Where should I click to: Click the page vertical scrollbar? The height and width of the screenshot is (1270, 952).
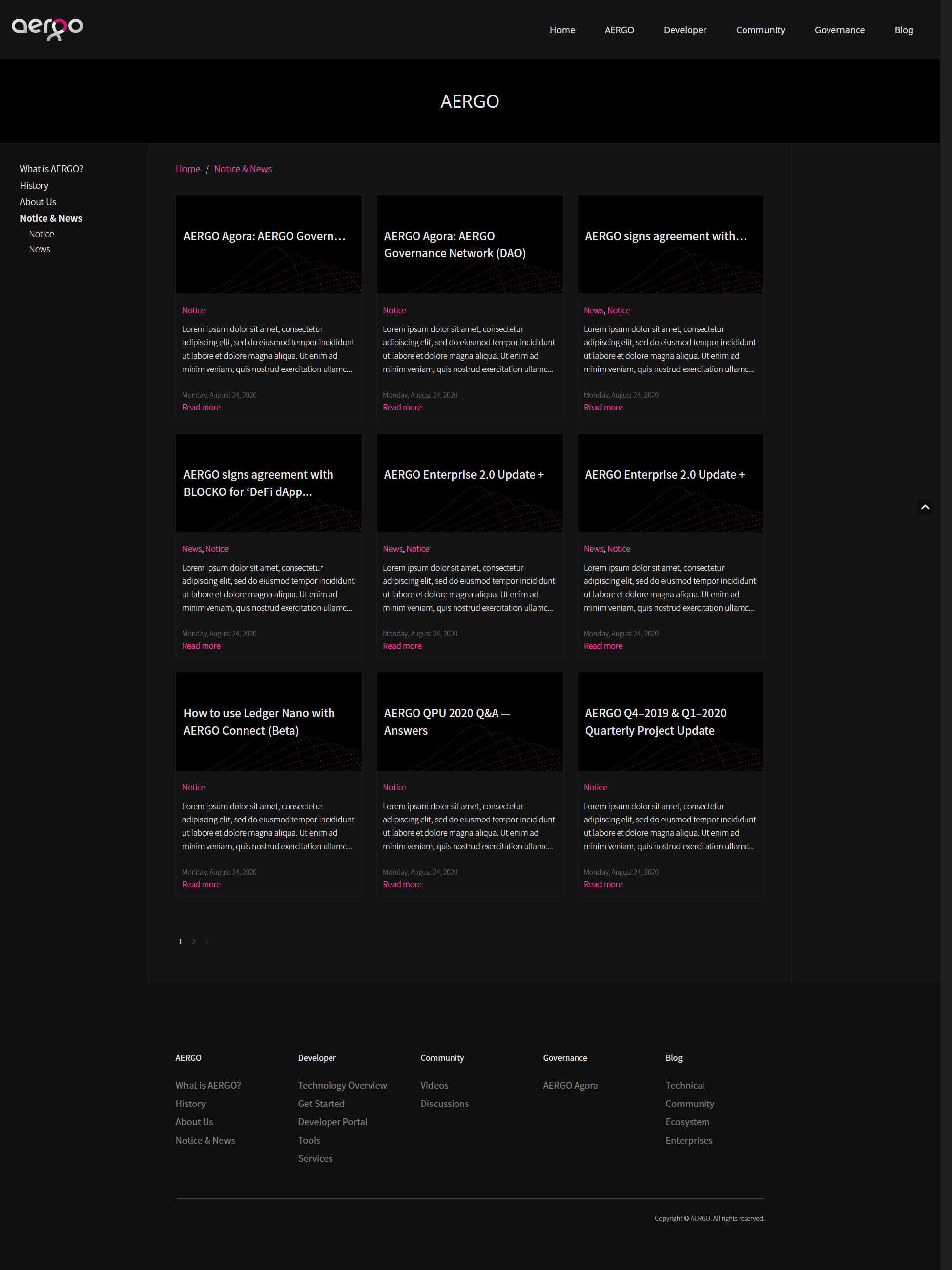(946, 635)
